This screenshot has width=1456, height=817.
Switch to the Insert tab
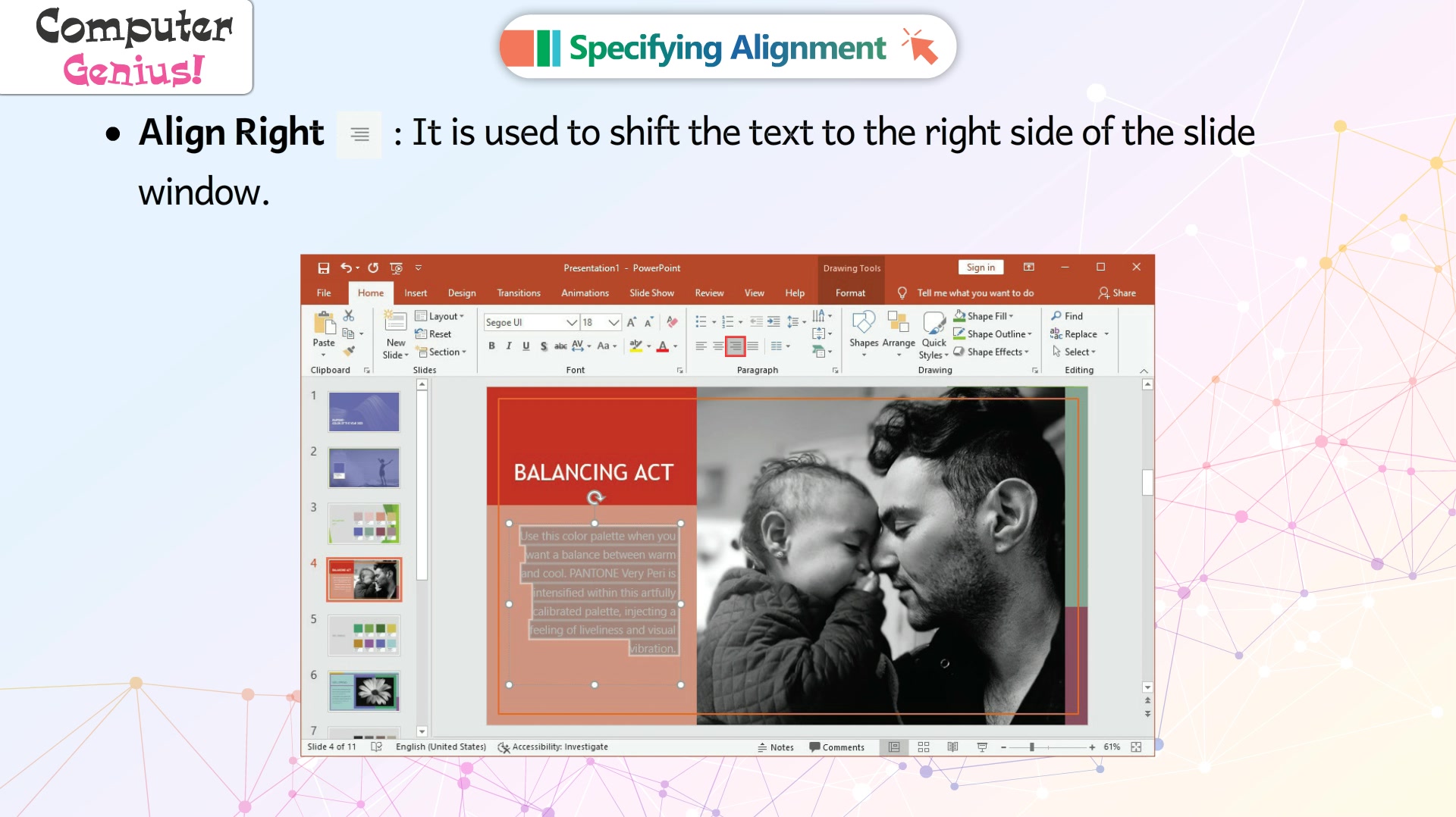tap(416, 293)
